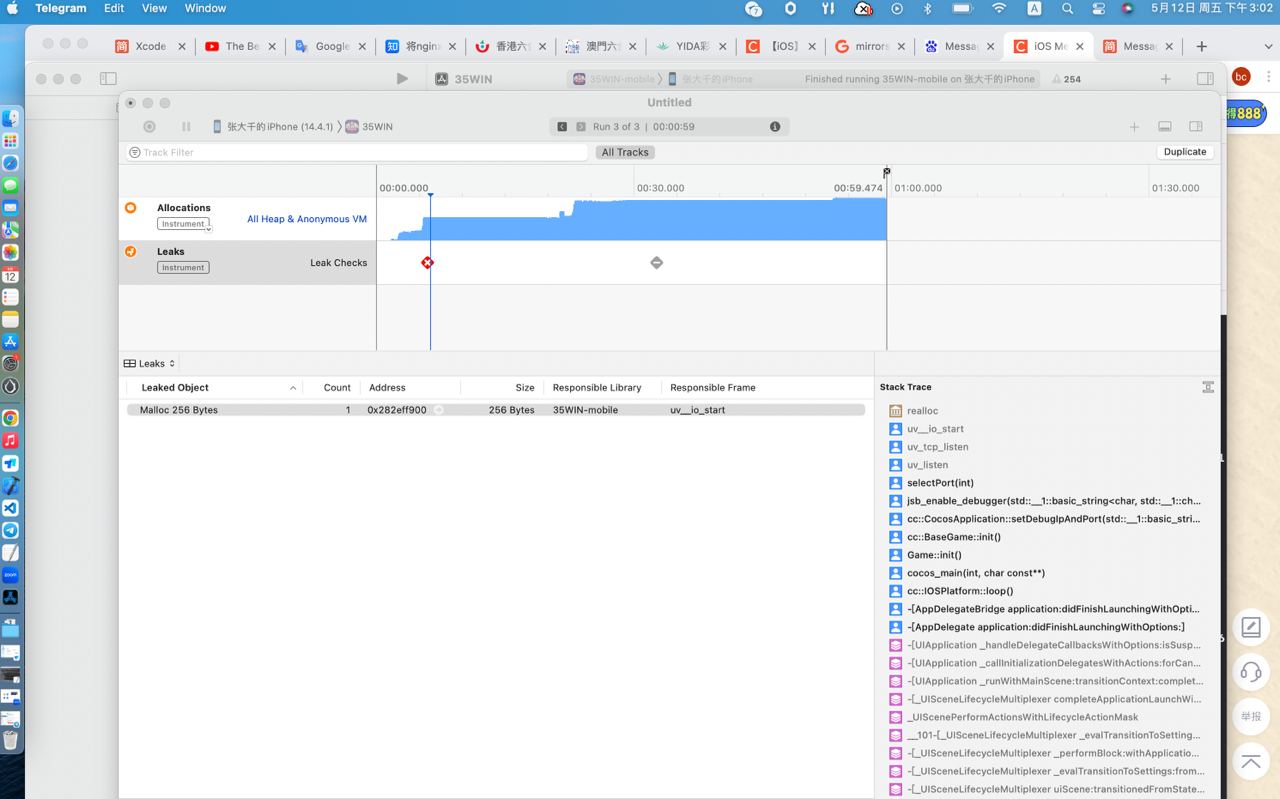Select the uv_tcp_listen stack frame
The image size is (1280, 799).
tap(937, 447)
